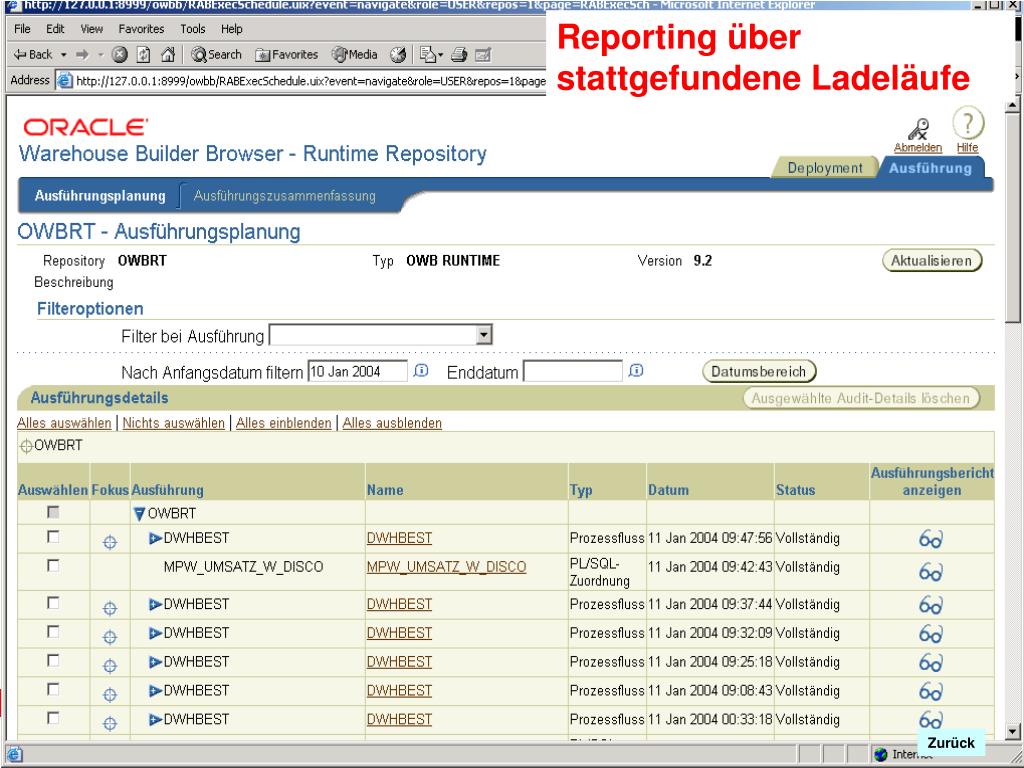Stop page loading with the Stop icon
Screen dimensions: 1024x768
[x=119, y=55]
